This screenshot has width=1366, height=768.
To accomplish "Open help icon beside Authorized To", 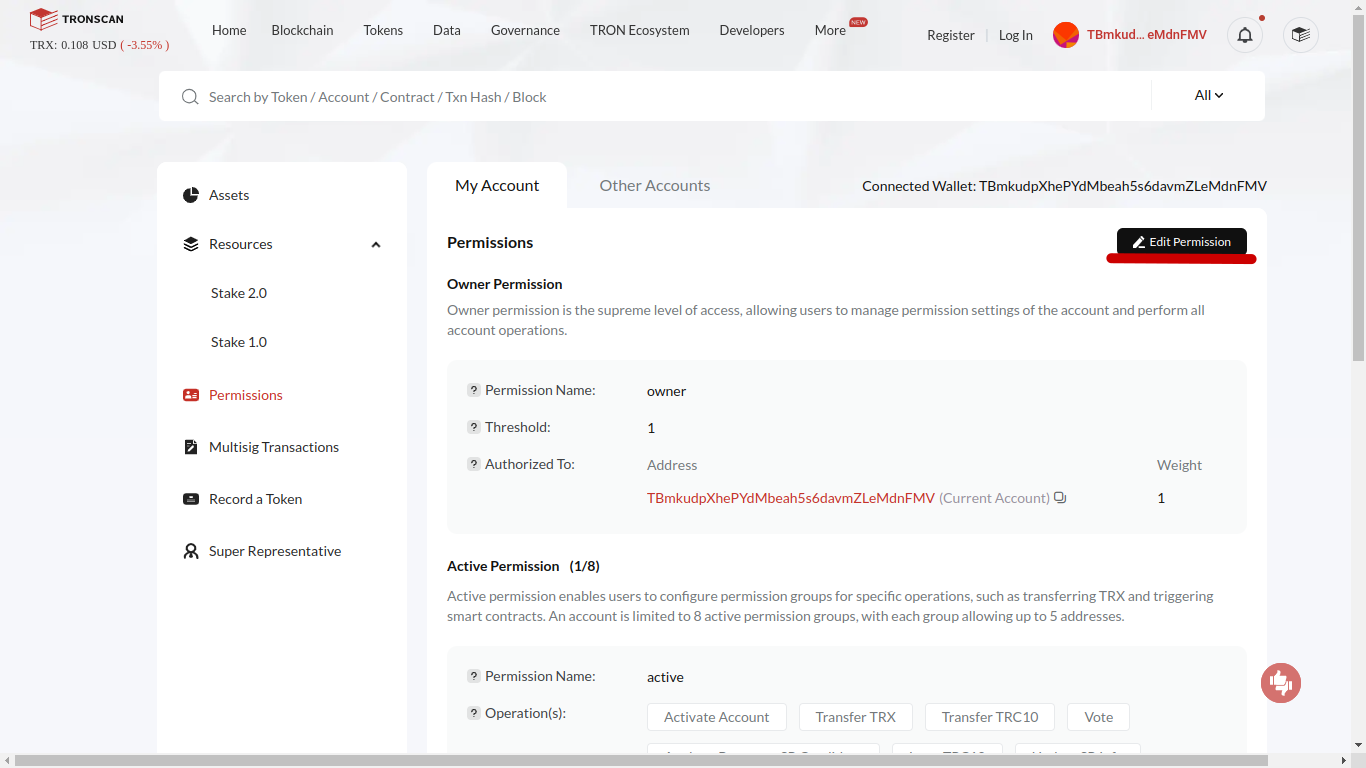I will click(x=474, y=464).
